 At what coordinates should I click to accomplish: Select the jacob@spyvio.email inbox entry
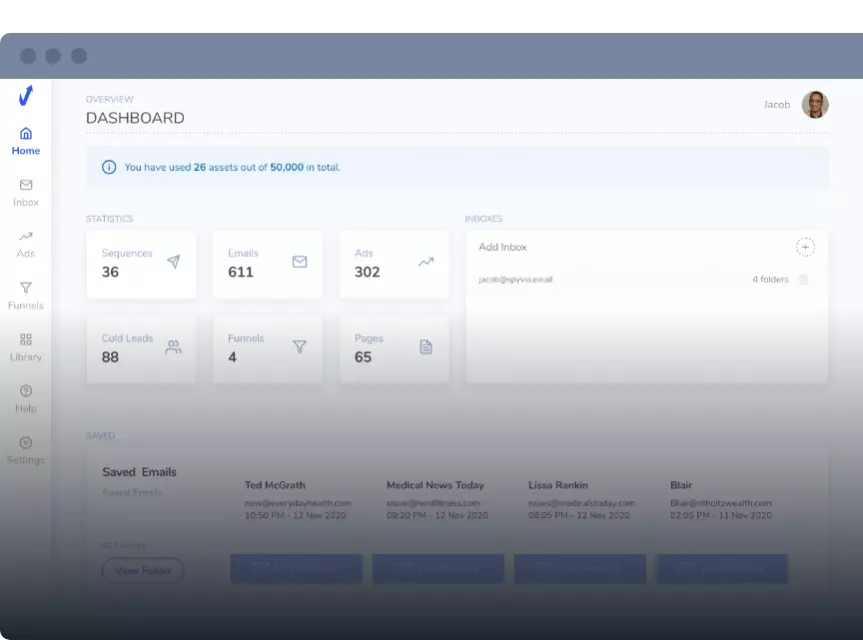pyautogui.click(x=516, y=280)
